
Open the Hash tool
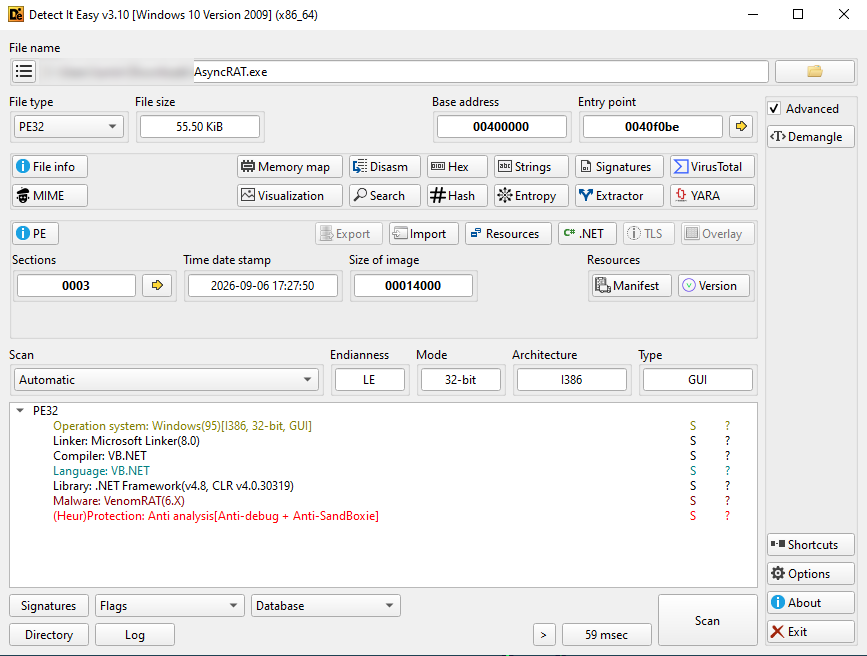tap(457, 195)
